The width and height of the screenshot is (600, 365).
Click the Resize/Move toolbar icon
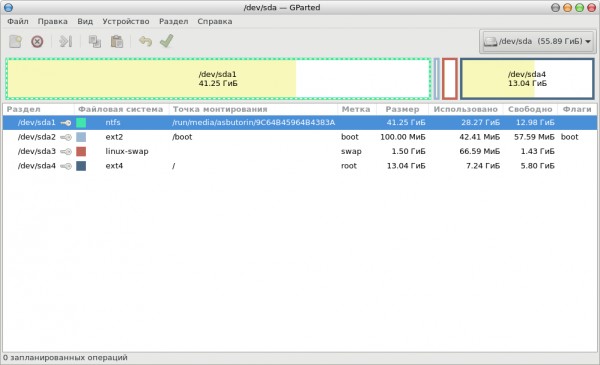click(65, 41)
